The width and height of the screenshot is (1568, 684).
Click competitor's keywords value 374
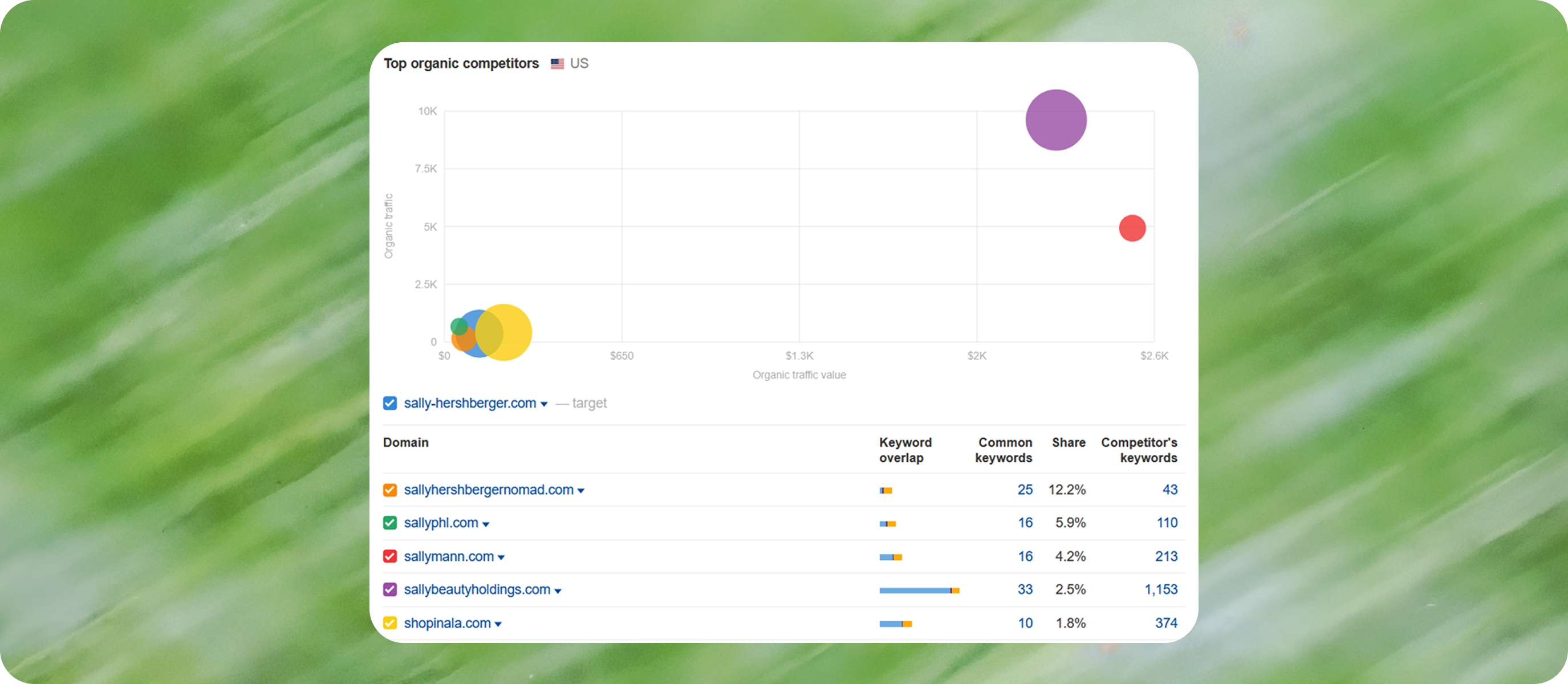click(1166, 623)
